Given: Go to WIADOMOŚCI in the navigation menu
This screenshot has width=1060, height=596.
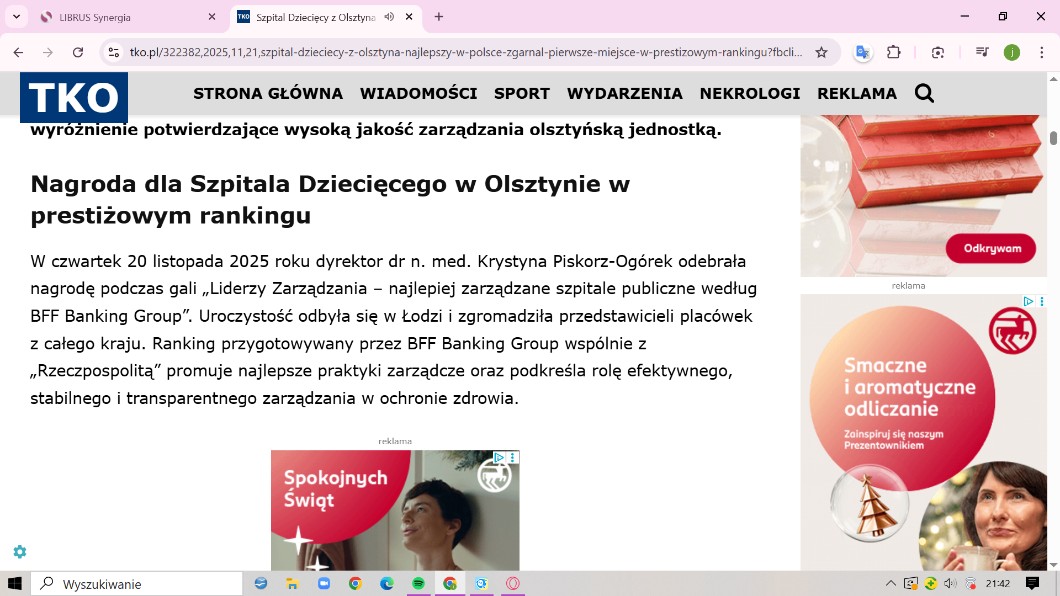Looking at the screenshot, I should coord(418,93).
